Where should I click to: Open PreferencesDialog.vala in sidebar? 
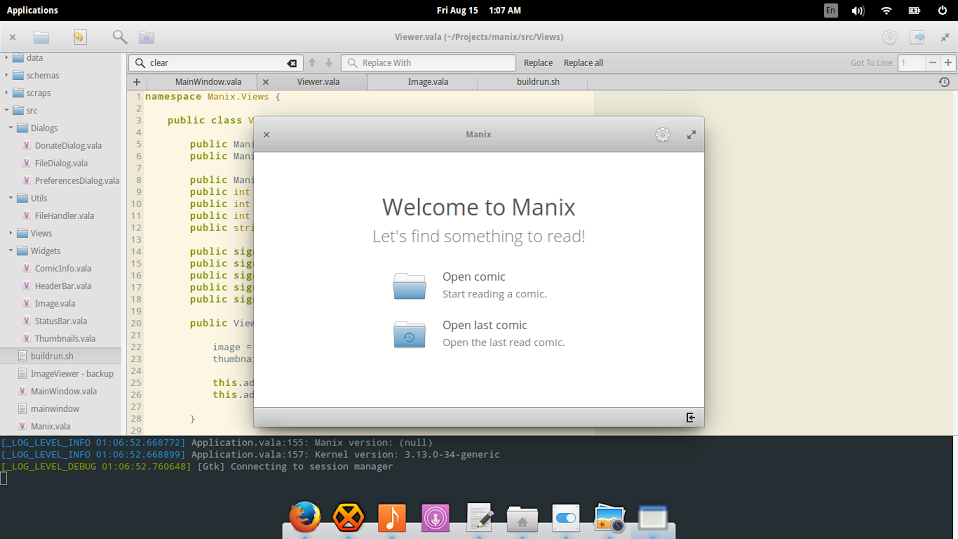pos(77,181)
